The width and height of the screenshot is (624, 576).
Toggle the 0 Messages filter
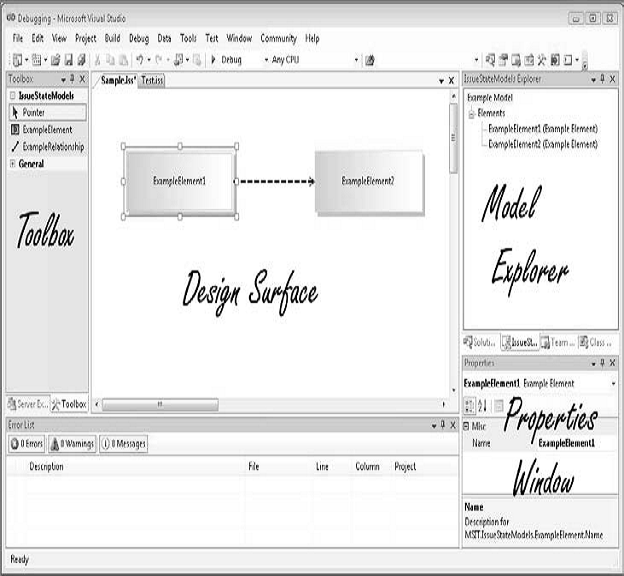pos(124,443)
